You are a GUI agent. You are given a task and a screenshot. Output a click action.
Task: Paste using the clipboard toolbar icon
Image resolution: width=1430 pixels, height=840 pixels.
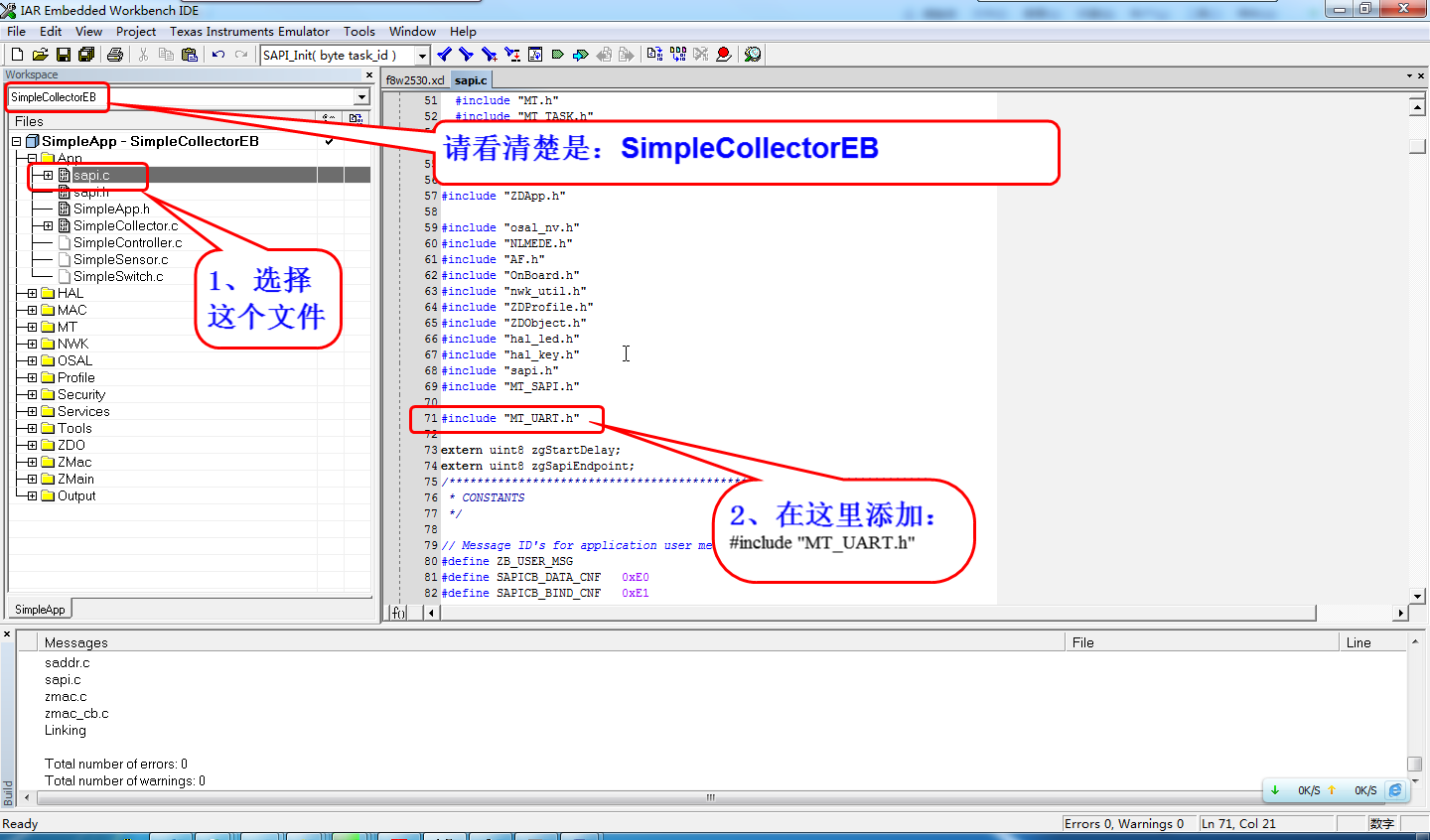[190, 55]
